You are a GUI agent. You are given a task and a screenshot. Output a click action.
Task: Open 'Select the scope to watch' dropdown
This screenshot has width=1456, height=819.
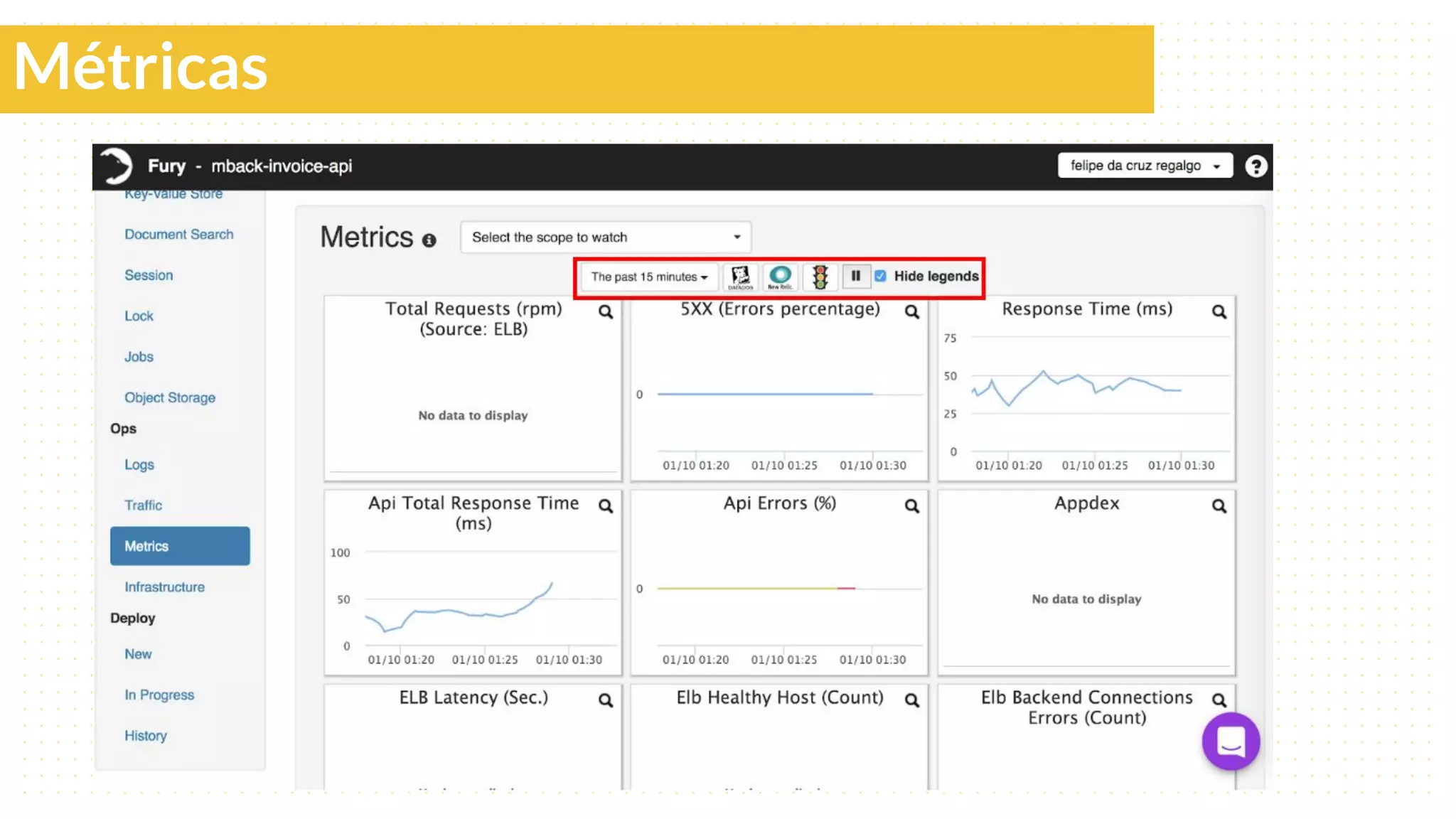click(606, 237)
